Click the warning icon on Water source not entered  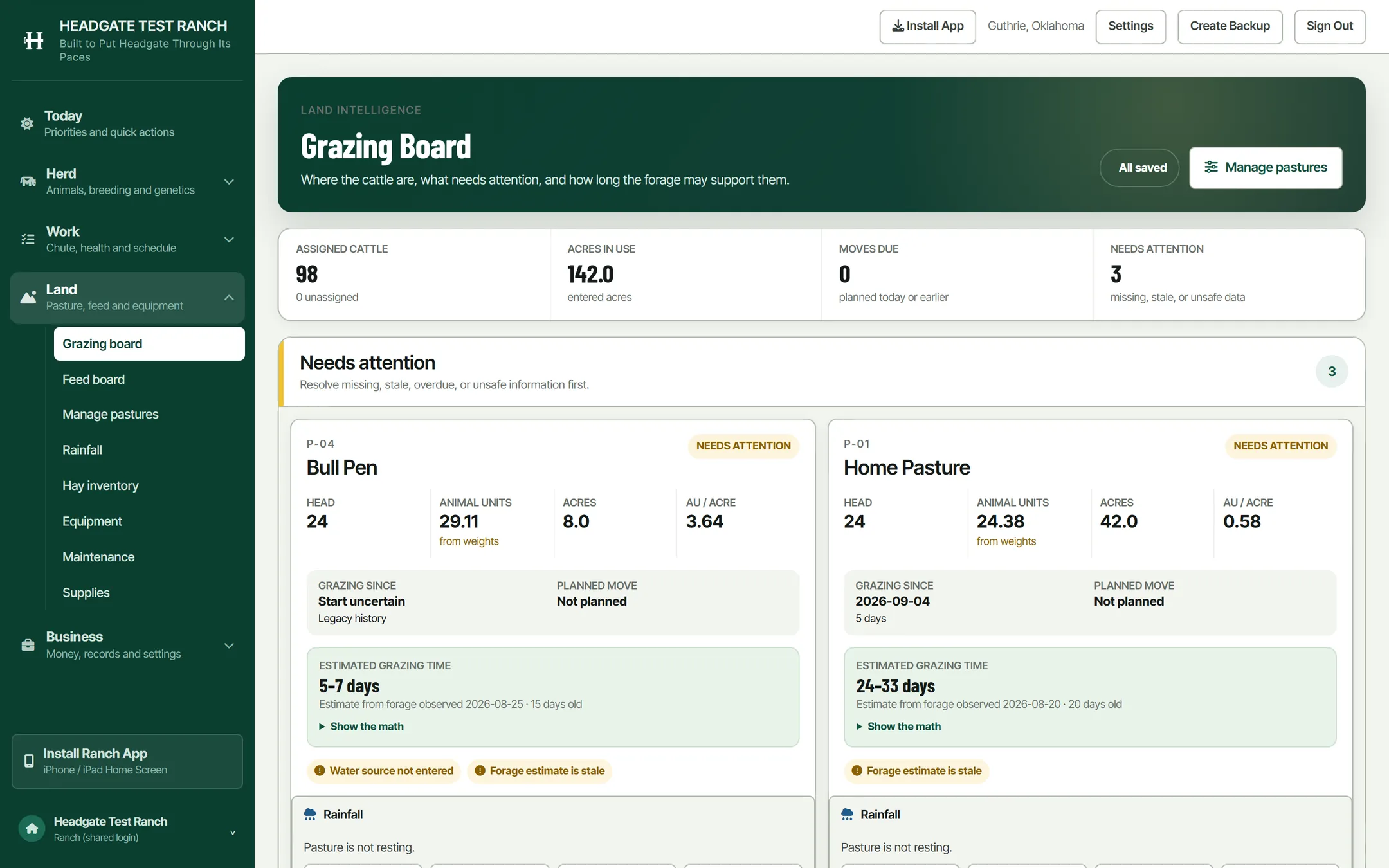(x=320, y=771)
